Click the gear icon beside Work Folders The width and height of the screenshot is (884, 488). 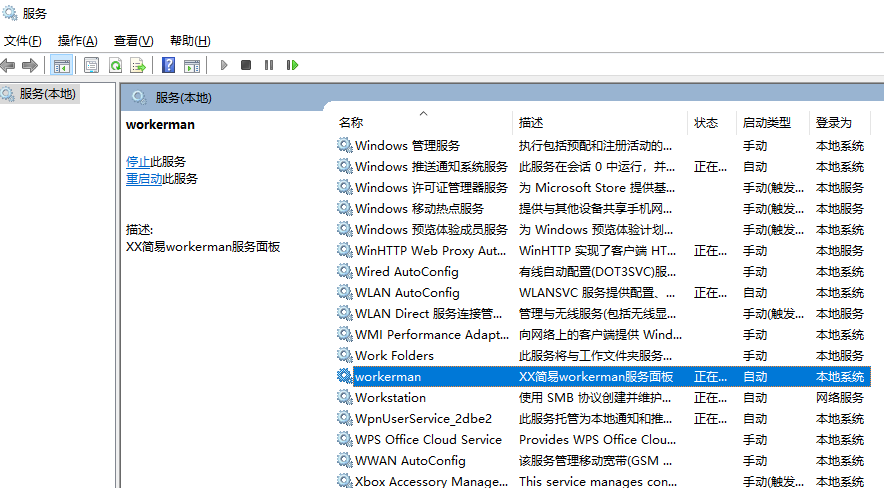(x=344, y=355)
